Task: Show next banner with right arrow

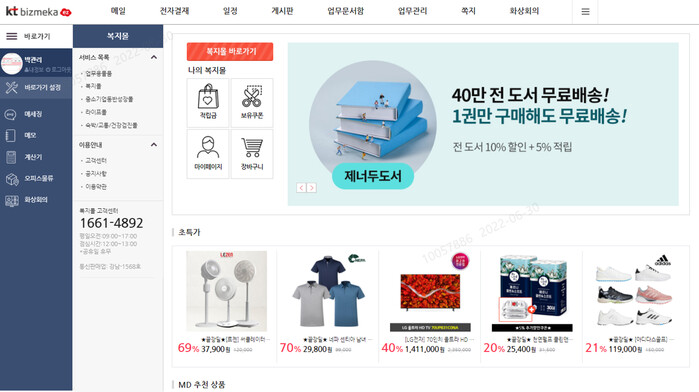Action: [x=312, y=188]
